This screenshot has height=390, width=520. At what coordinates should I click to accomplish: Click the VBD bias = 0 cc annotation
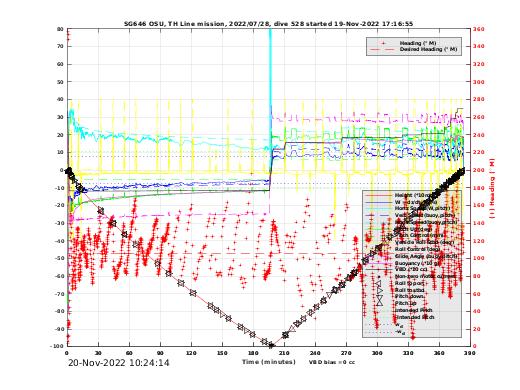tap(332, 362)
